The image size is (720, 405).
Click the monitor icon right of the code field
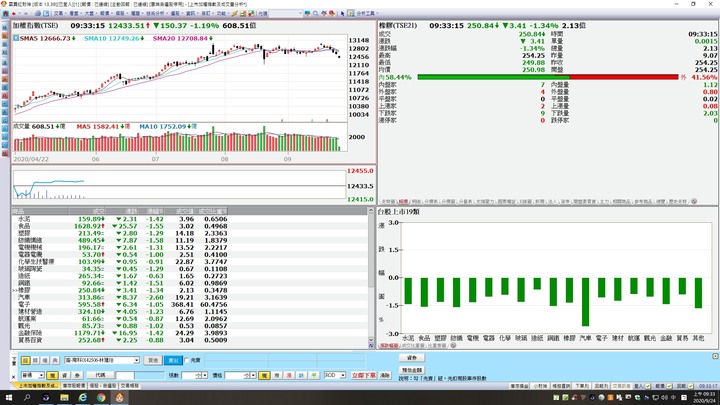click(307, 13)
